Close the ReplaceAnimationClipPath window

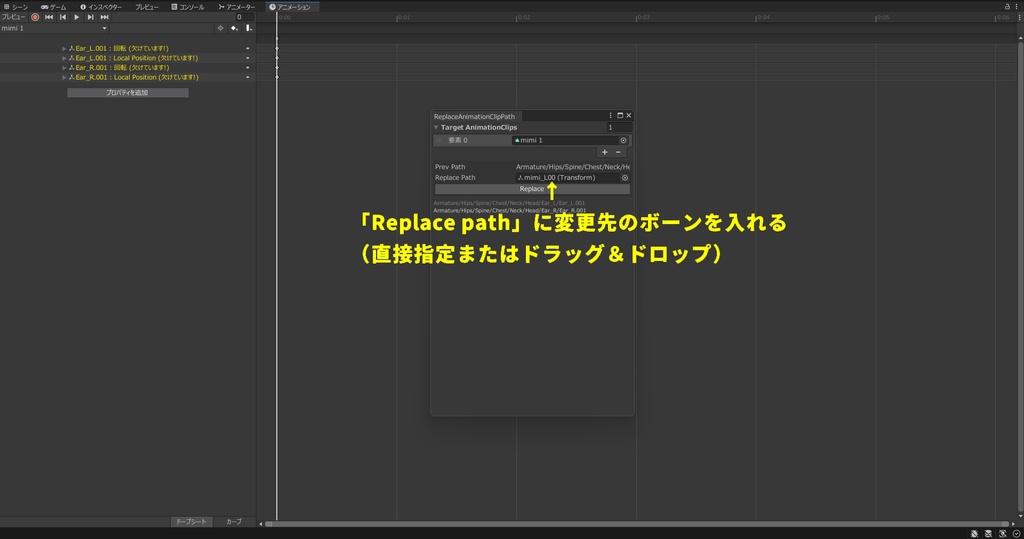[629, 116]
